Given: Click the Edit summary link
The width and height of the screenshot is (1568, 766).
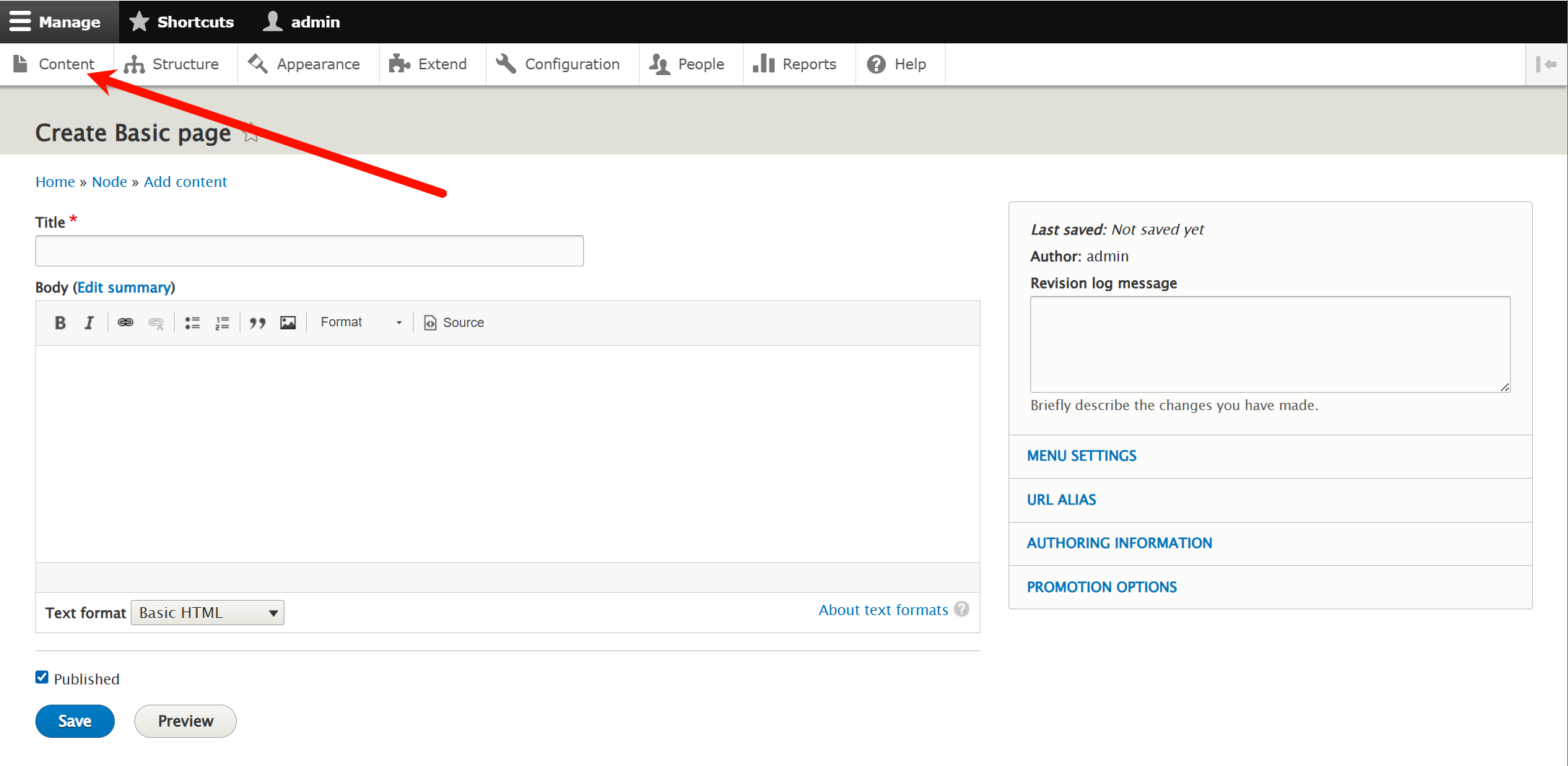Looking at the screenshot, I should [124, 287].
